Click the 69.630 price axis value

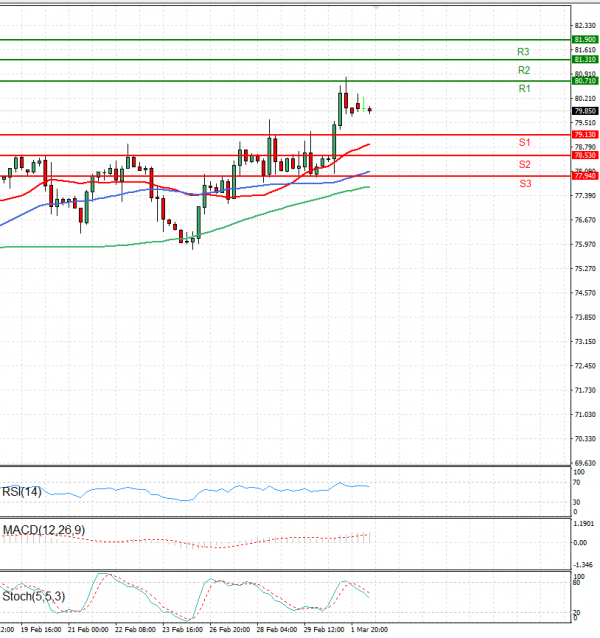point(585,463)
